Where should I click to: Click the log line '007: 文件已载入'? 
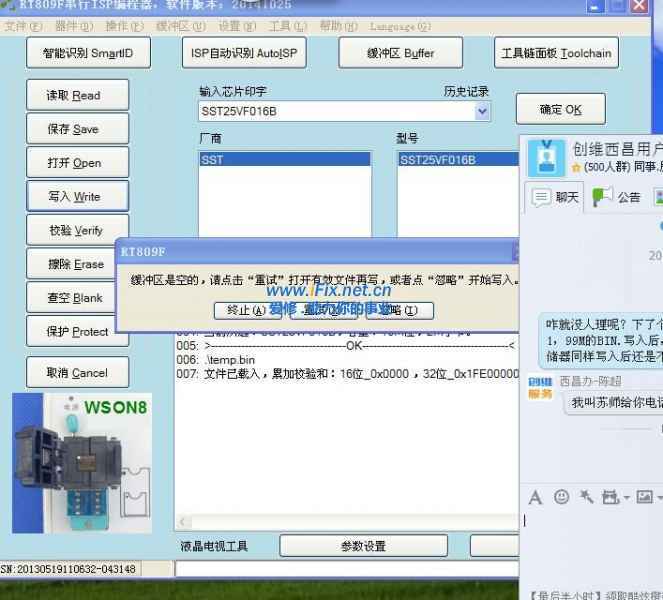coord(348,374)
